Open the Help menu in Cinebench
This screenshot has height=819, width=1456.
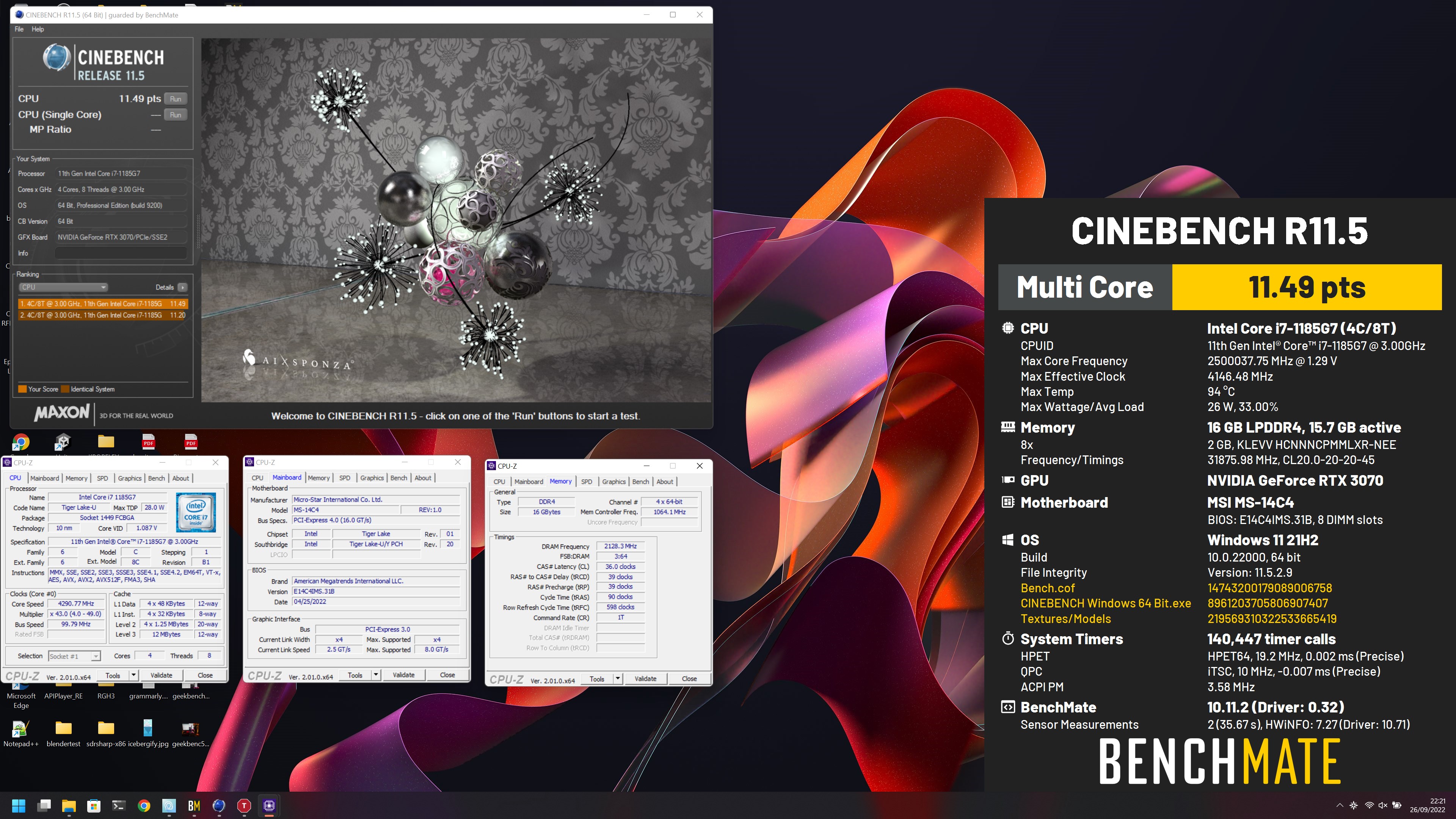coord(38,30)
